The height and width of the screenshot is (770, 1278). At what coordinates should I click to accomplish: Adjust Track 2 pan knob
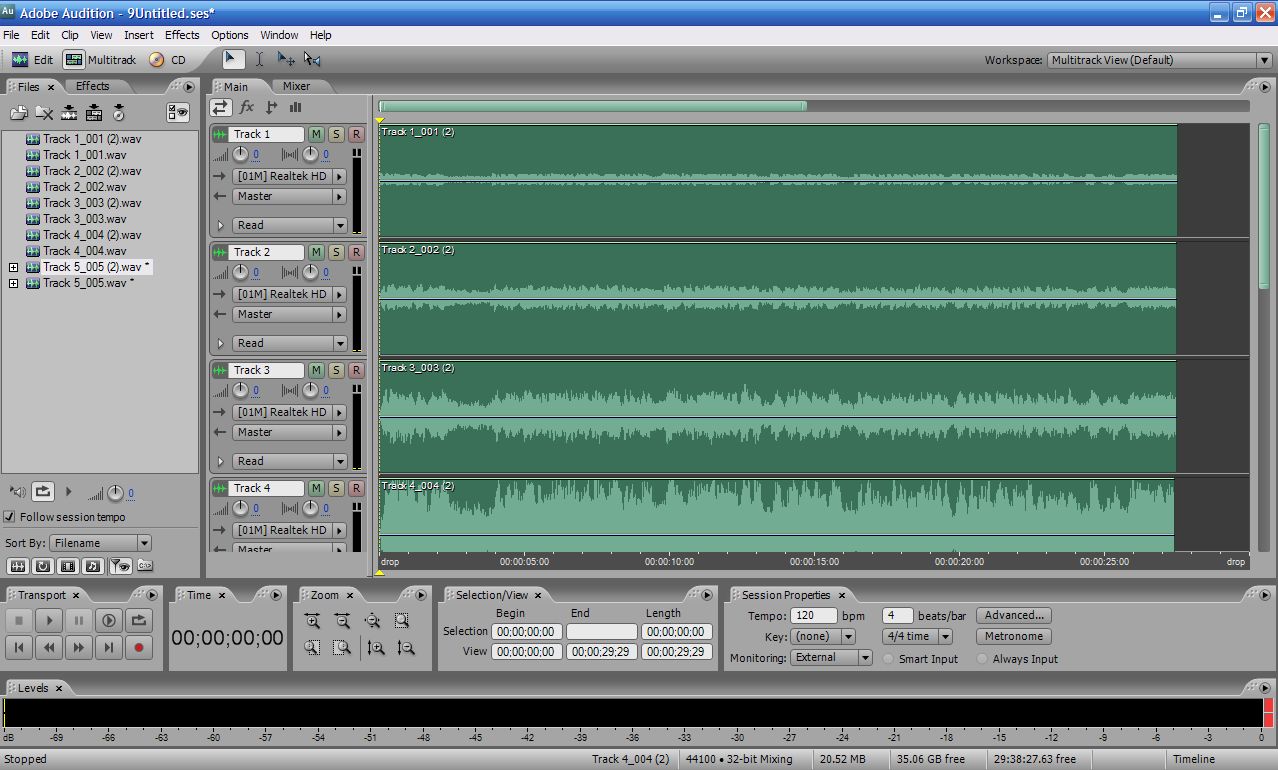tap(310, 273)
